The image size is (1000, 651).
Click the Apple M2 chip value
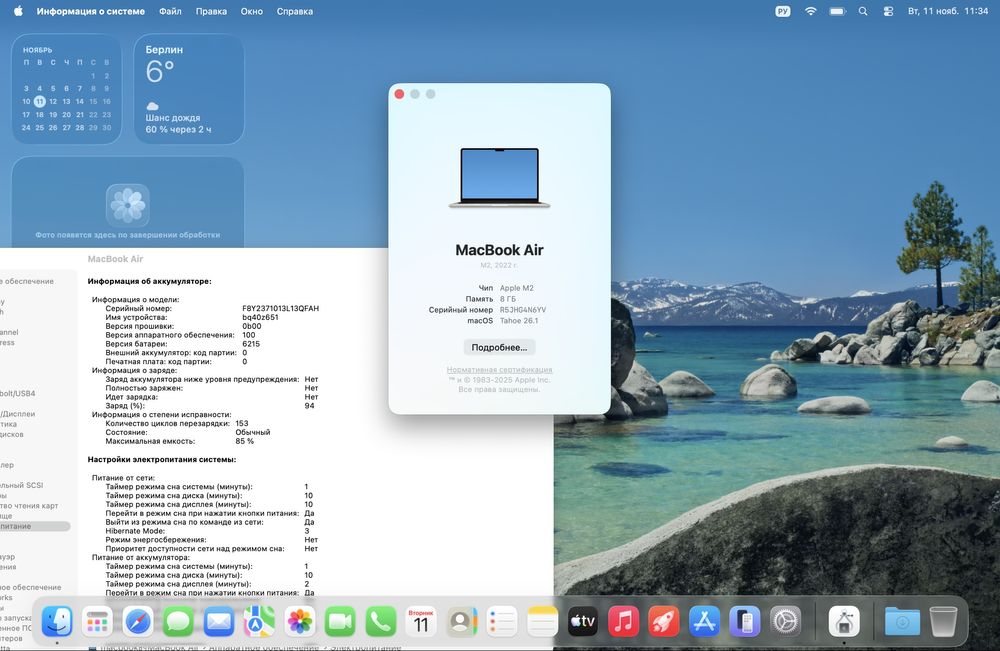(x=517, y=288)
